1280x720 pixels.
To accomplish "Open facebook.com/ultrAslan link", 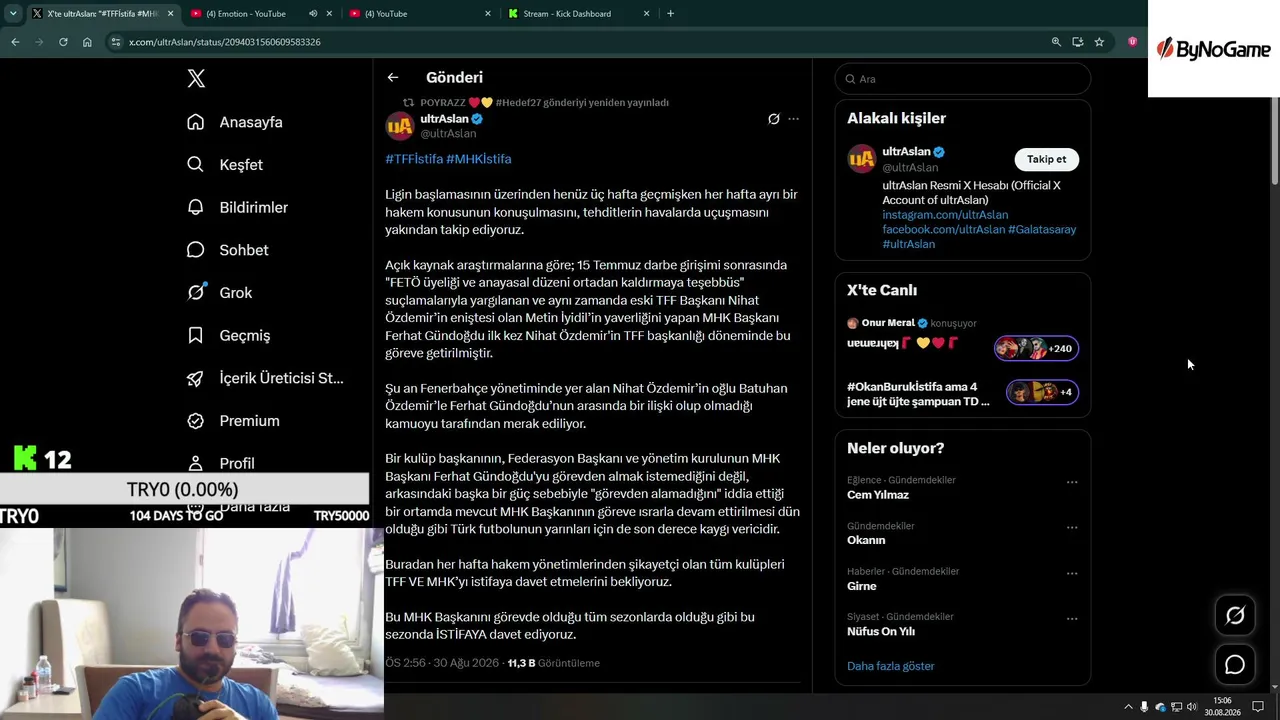I will tap(943, 229).
